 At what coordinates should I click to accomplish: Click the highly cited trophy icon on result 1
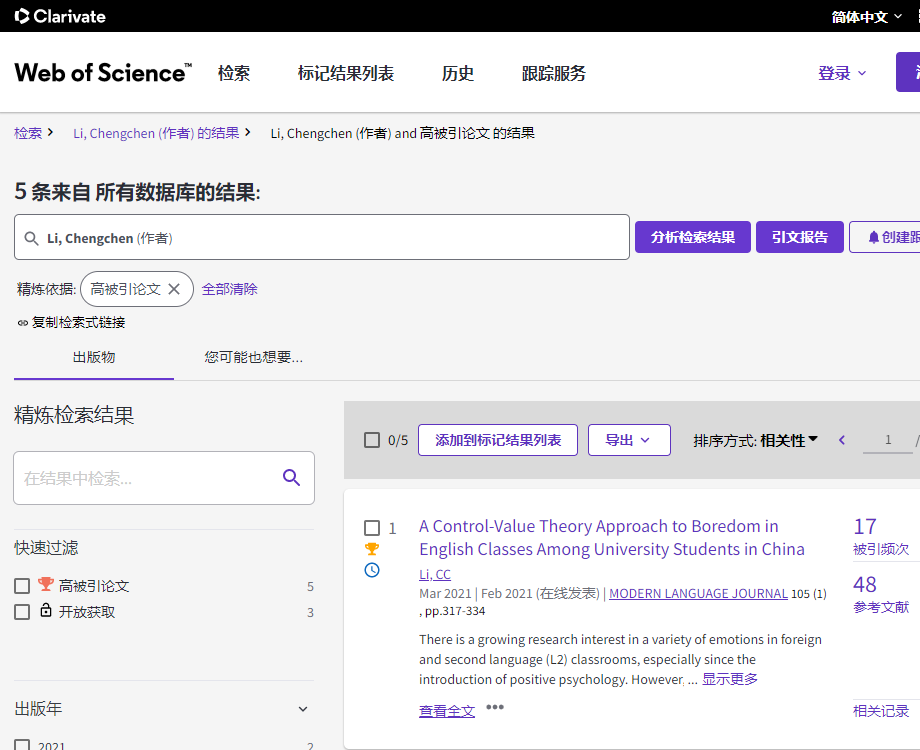click(372, 549)
